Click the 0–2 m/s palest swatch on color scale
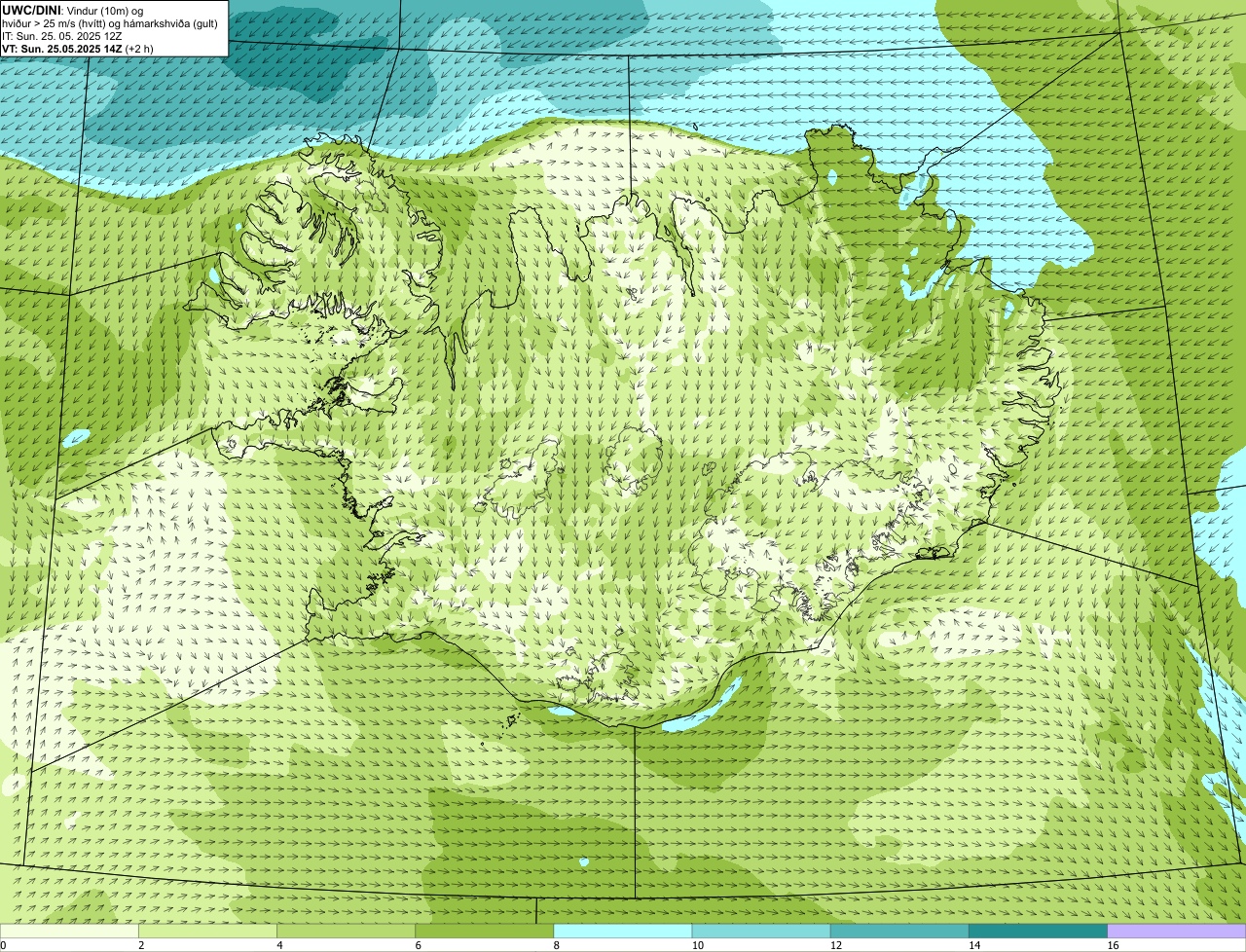 tap(69, 932)
